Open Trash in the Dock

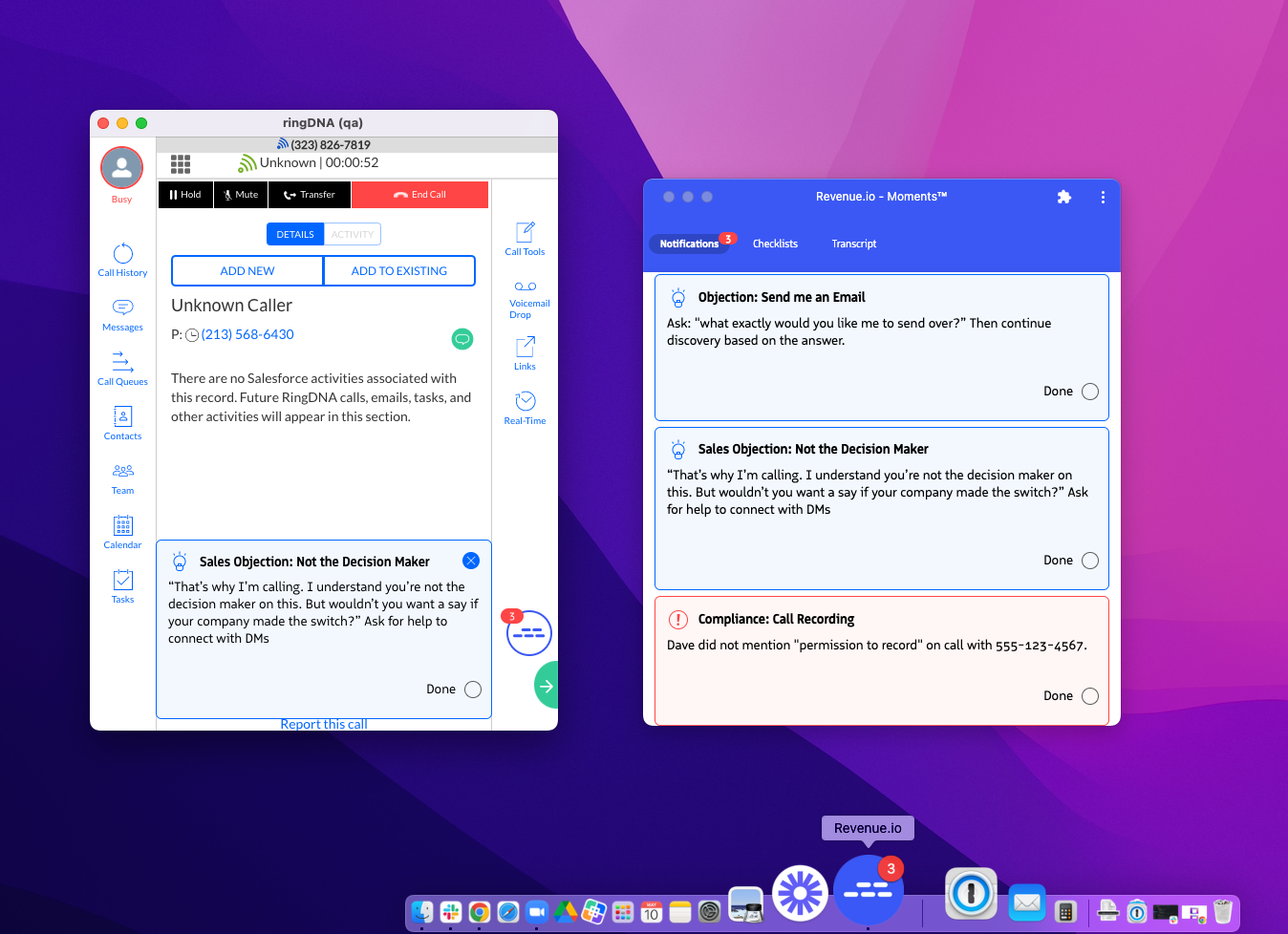tap(1223, 912)
